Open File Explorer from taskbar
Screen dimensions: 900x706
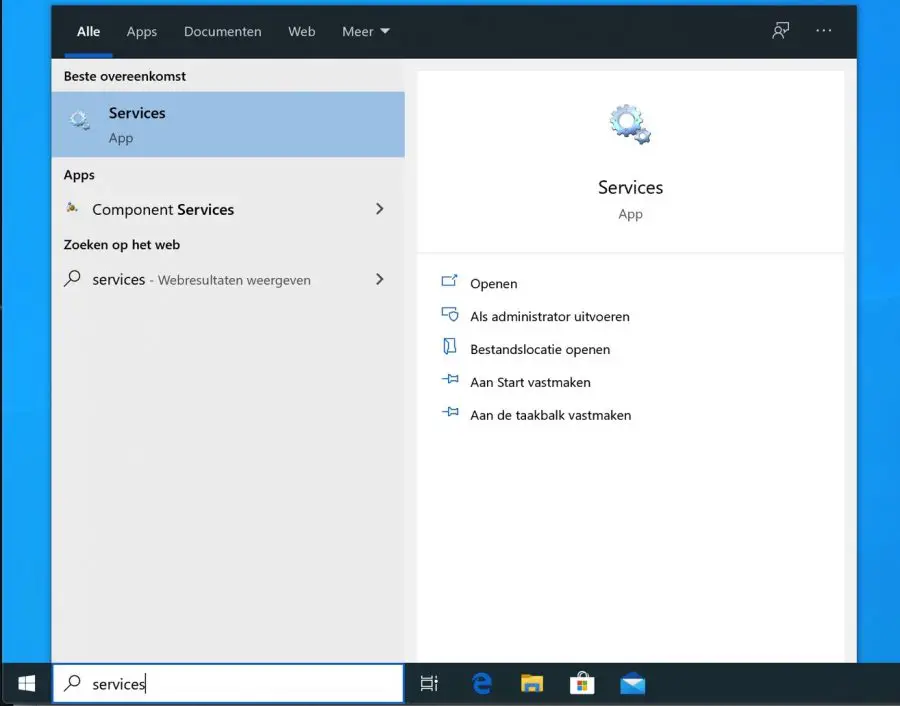pyautogui.click(x=532, y=684)
